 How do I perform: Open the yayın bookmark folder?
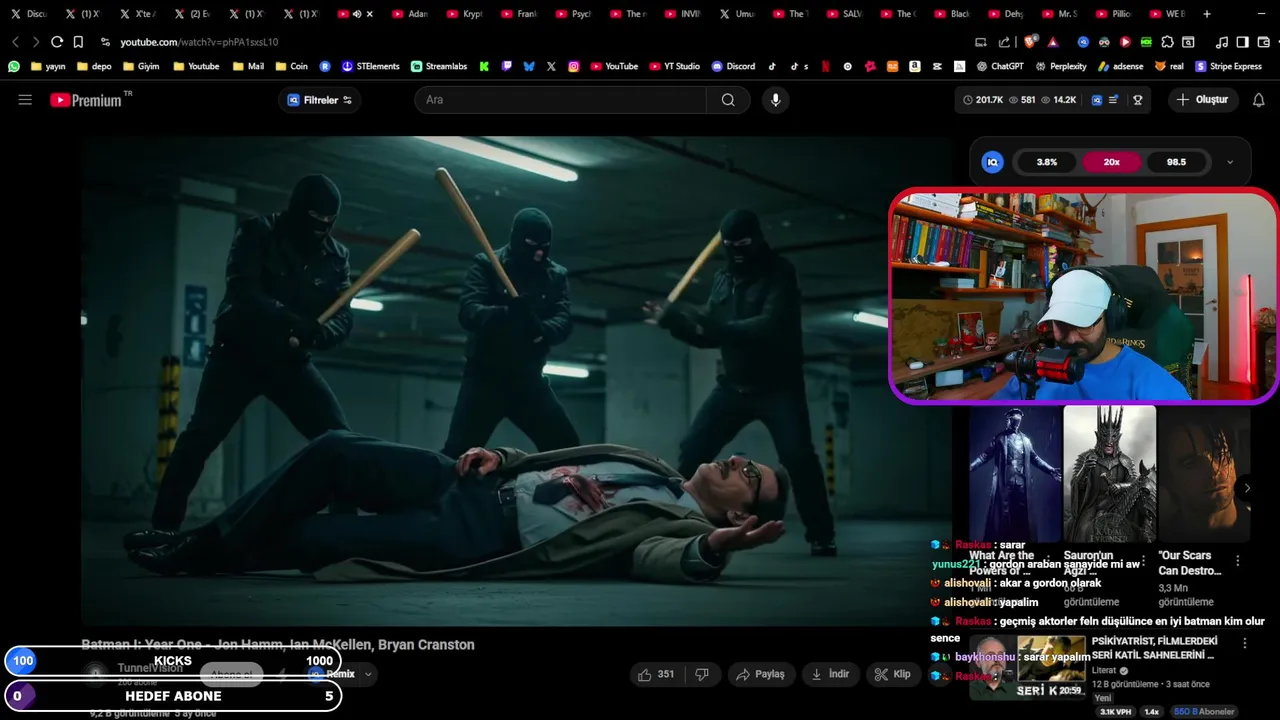coord(48,66)
